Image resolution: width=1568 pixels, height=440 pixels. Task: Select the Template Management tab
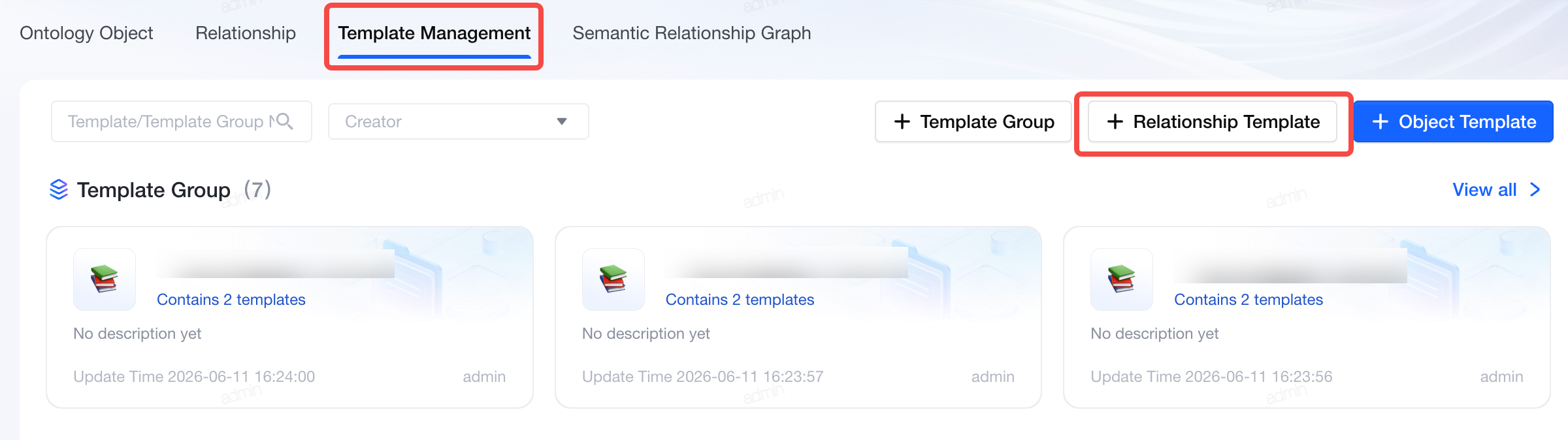(434, 33)
